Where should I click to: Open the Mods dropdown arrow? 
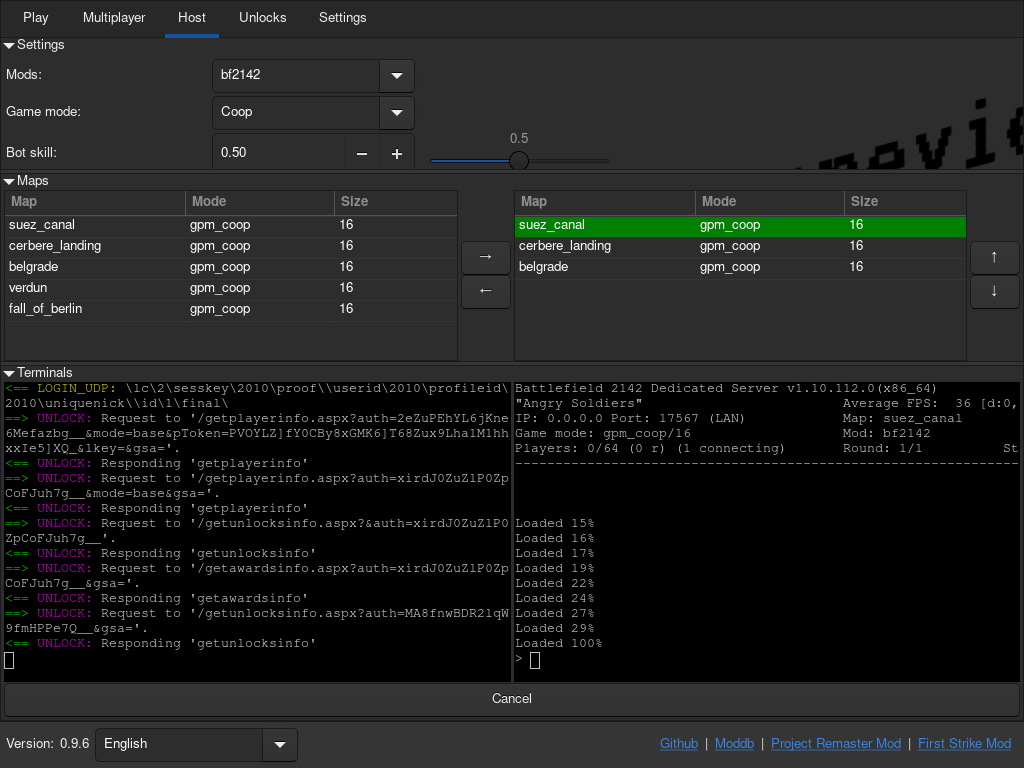coord(396,76)
